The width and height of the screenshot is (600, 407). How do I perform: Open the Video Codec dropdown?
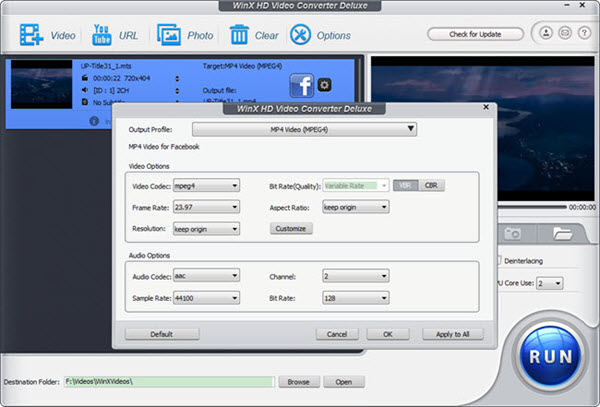[206, 186]
